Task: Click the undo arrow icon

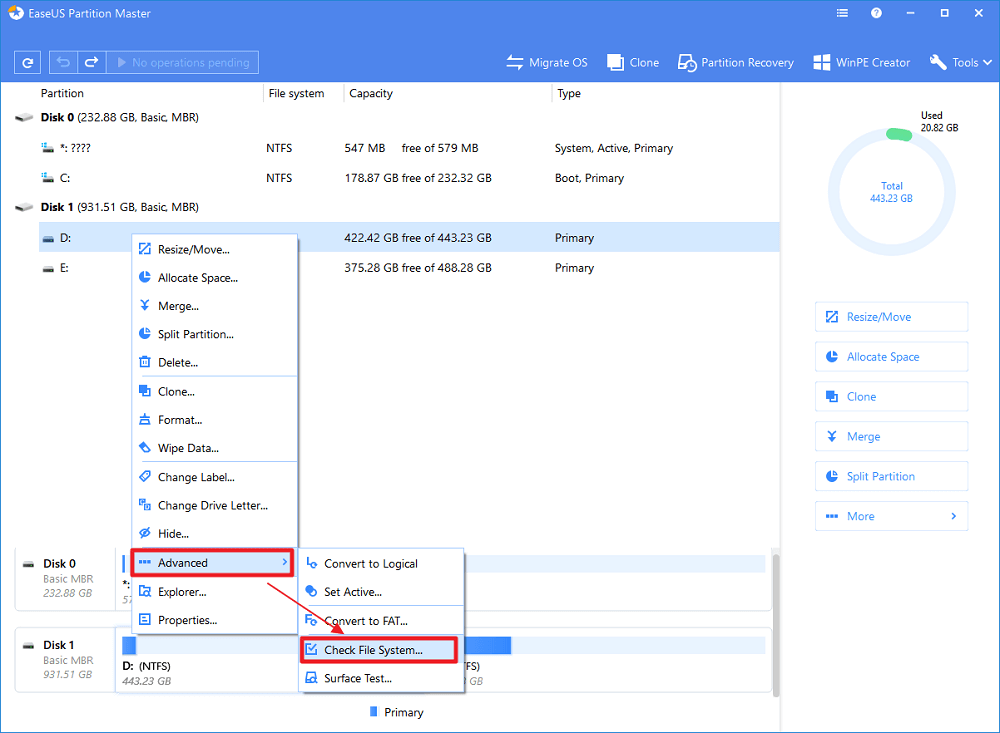Action: (64, 62)
